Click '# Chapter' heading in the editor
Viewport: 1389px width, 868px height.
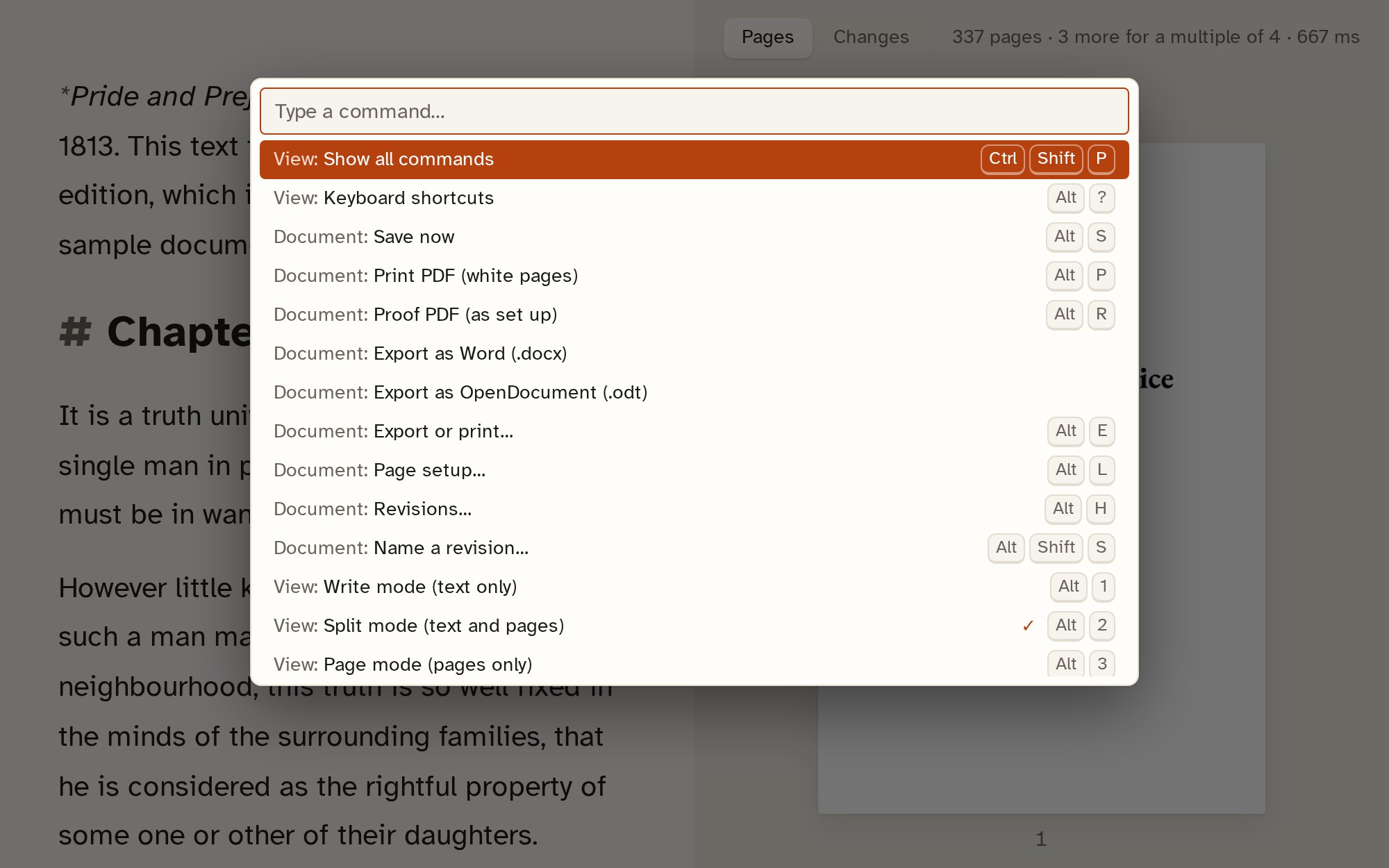coord(154,332)
